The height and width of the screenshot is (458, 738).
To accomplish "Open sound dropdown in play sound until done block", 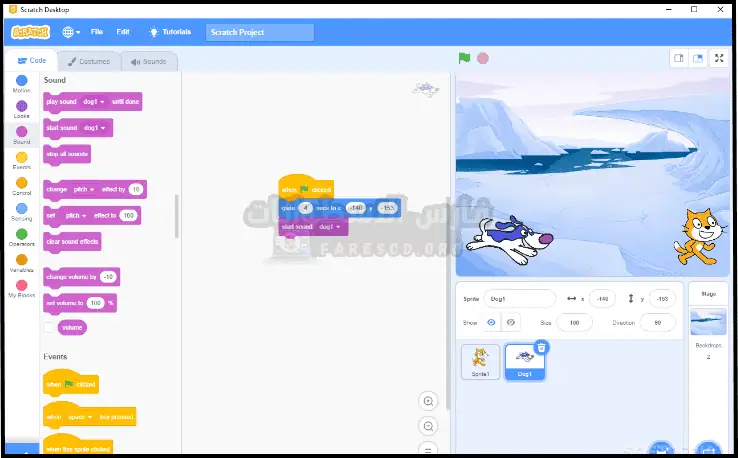I will tap(95, 101).
